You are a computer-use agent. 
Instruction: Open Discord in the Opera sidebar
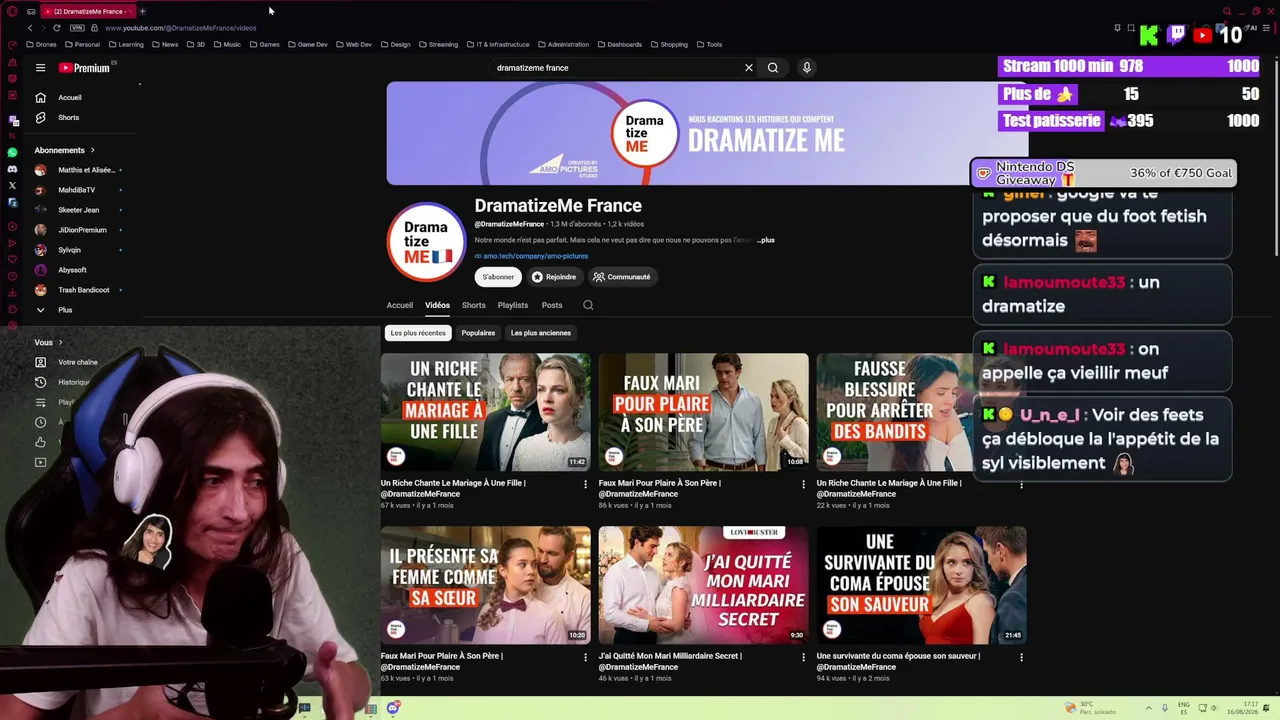coord(12,169)
